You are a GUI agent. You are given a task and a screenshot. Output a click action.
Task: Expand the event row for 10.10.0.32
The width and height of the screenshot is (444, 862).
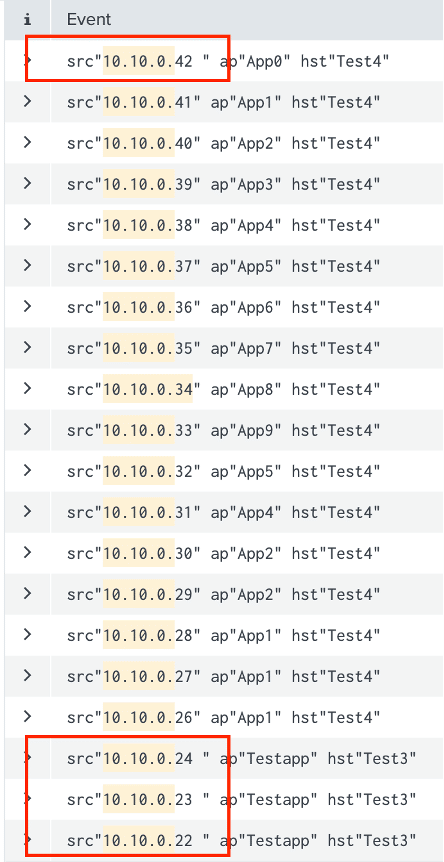27,471
